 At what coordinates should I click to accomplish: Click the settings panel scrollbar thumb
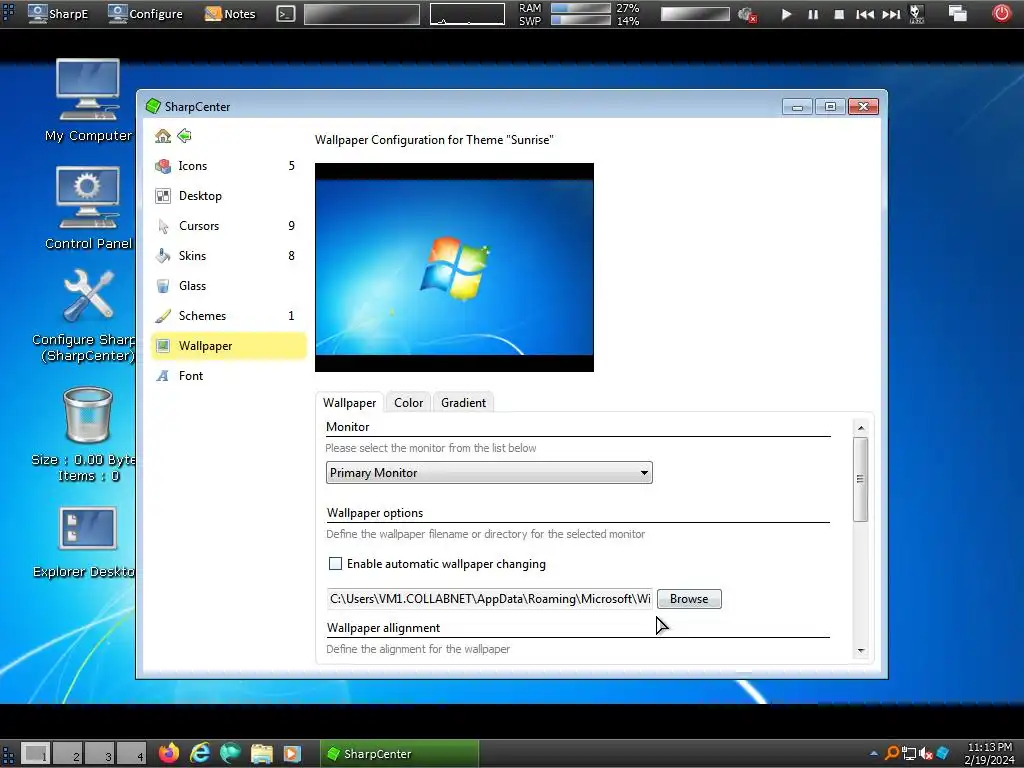pos(861,479)
